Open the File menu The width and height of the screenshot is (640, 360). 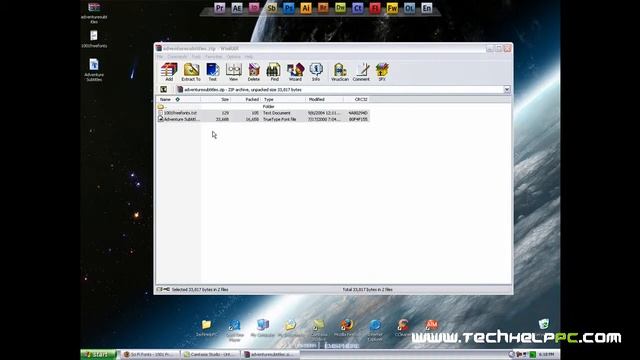click(160, 57)
